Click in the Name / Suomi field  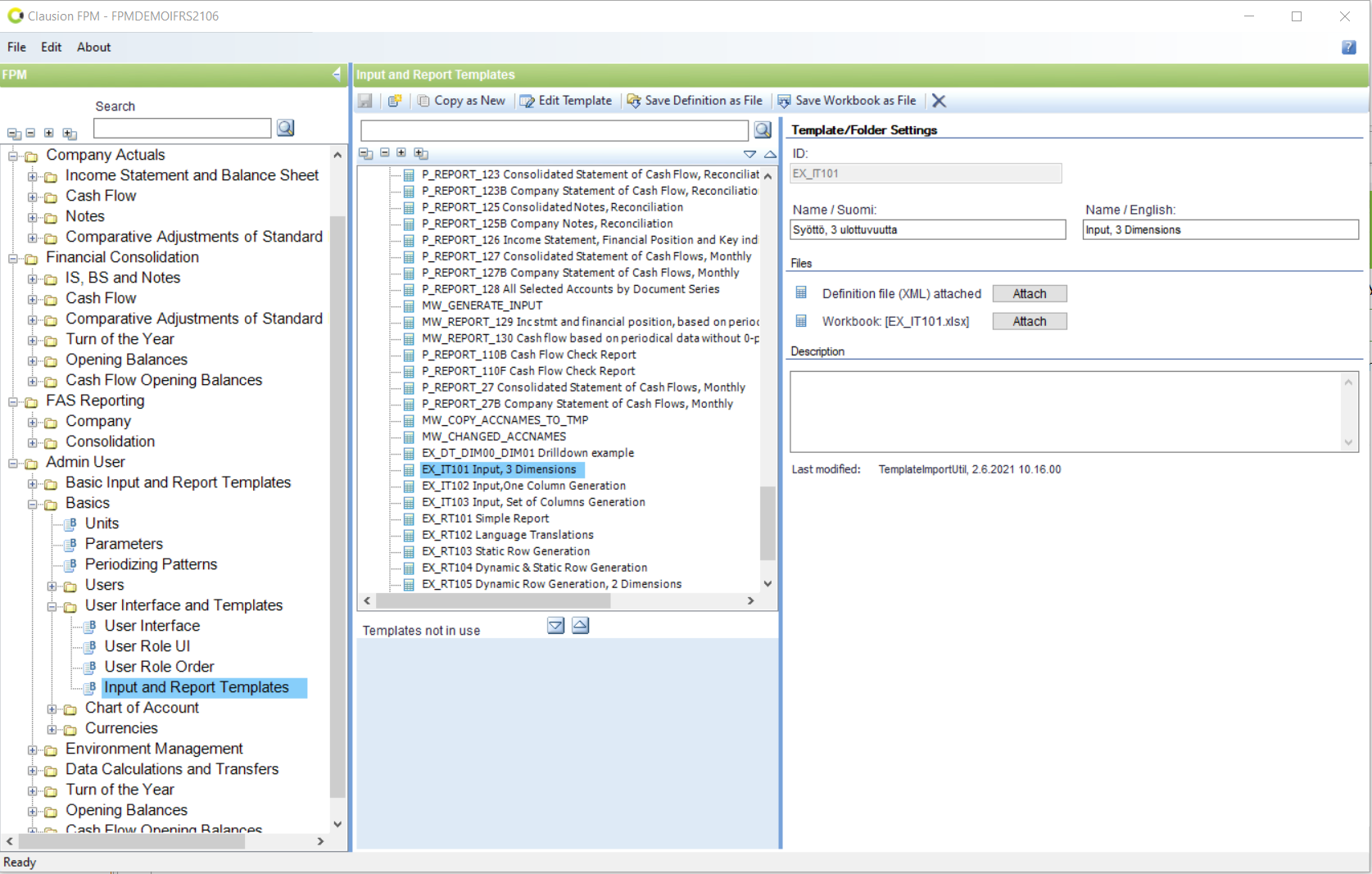click(x=928, y=229)
